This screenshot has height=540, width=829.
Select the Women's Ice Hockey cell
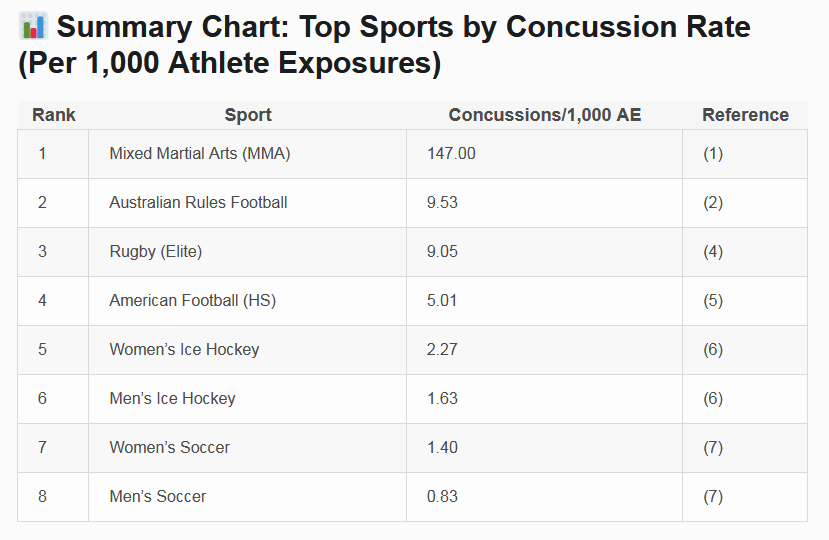coord(184,350)
